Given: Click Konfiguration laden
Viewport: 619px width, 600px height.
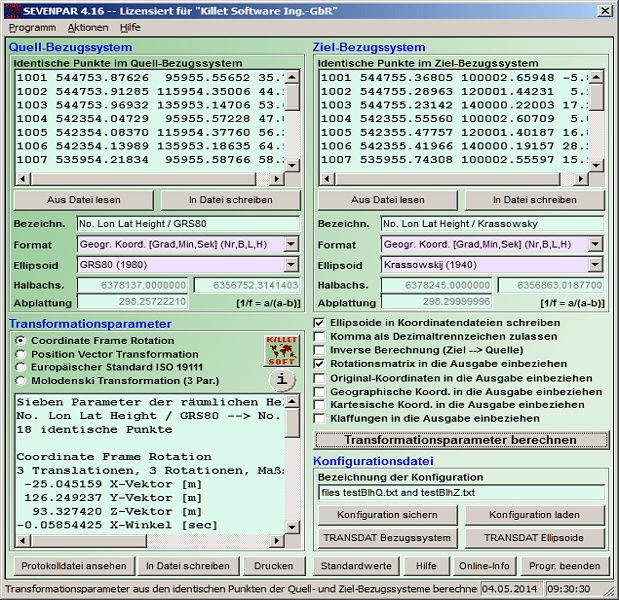Looking at the screenshot, I should tap(535, 515).
